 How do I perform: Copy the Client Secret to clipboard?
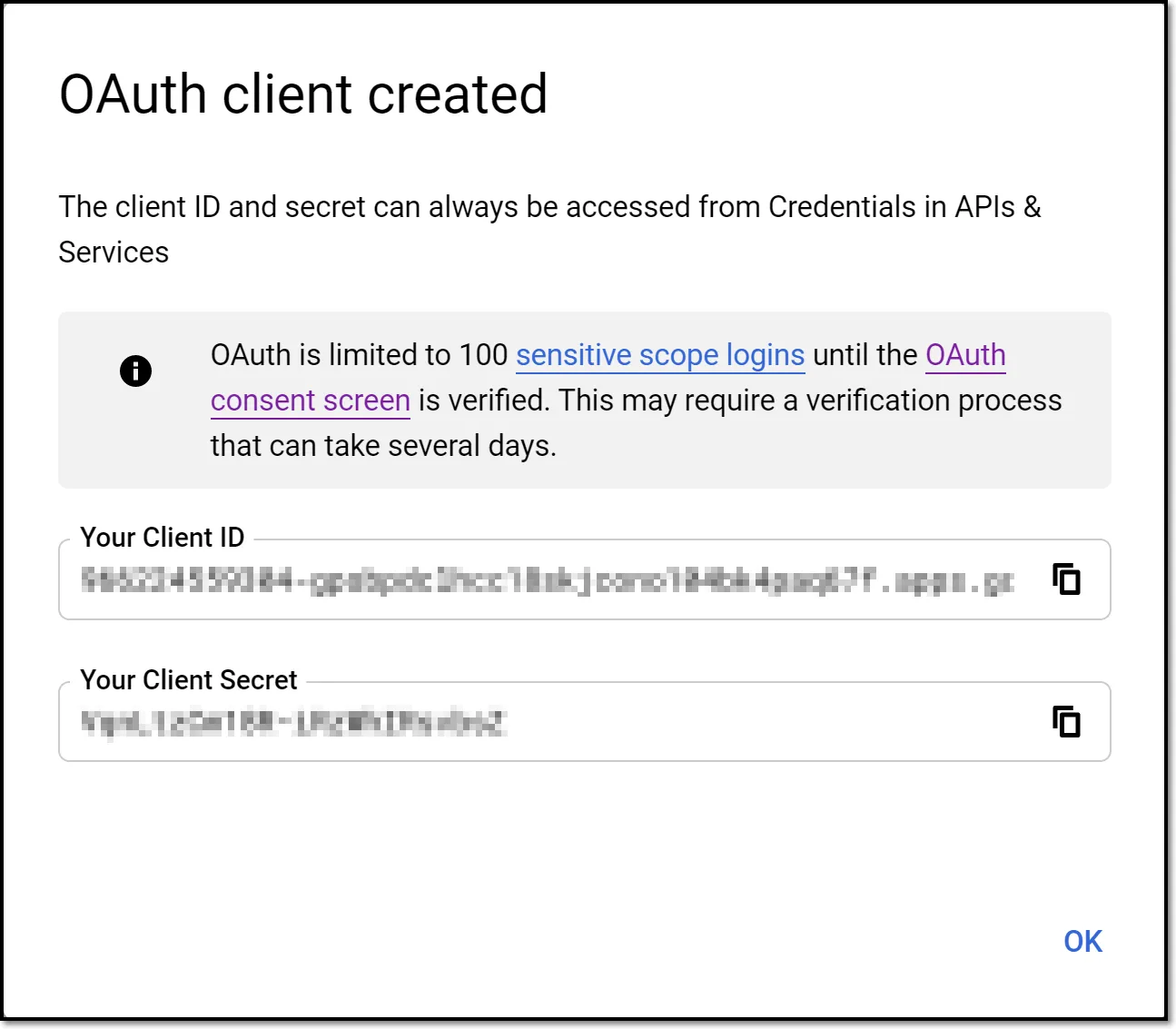point(1066,722)
